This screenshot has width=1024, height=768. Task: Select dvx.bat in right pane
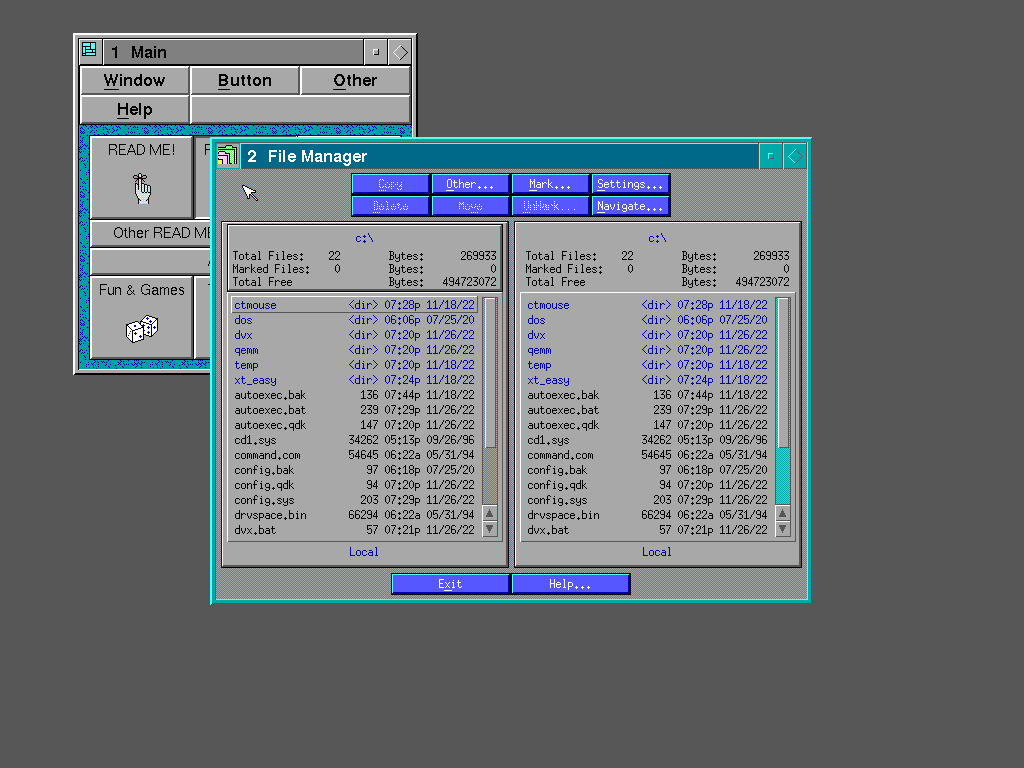pyautogui.click(x=647, y=530)
